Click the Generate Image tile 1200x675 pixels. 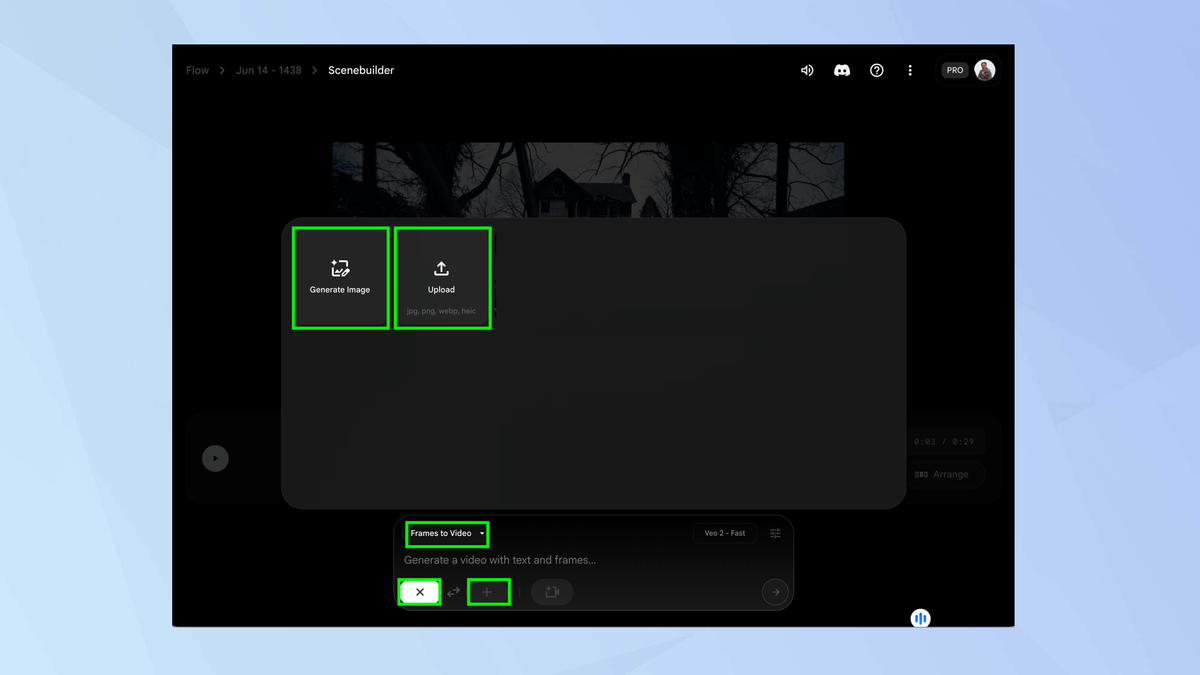click(x=340, y=278)
